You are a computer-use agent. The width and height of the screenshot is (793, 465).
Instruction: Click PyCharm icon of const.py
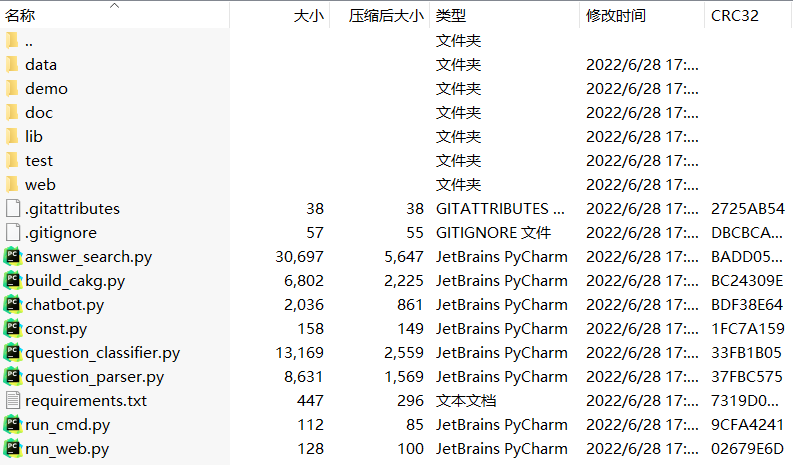pyautogui.click(x=13, y=328)
